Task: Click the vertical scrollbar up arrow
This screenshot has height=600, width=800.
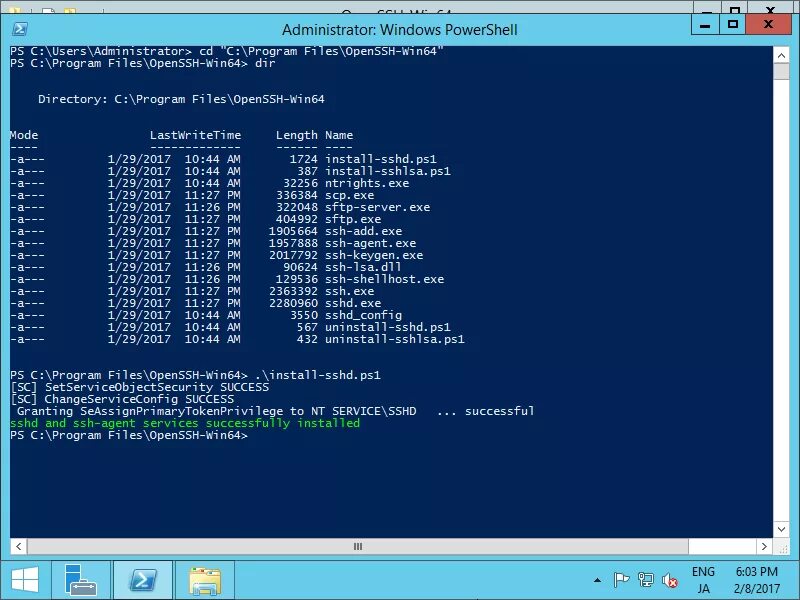Action: [781, 55]
